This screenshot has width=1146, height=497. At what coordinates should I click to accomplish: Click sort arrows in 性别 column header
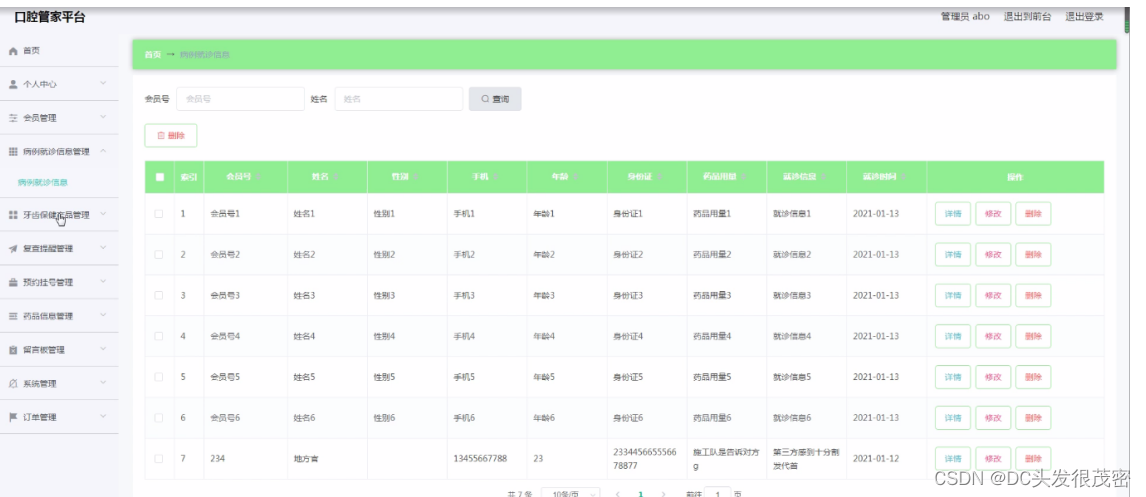coord(415,177)
